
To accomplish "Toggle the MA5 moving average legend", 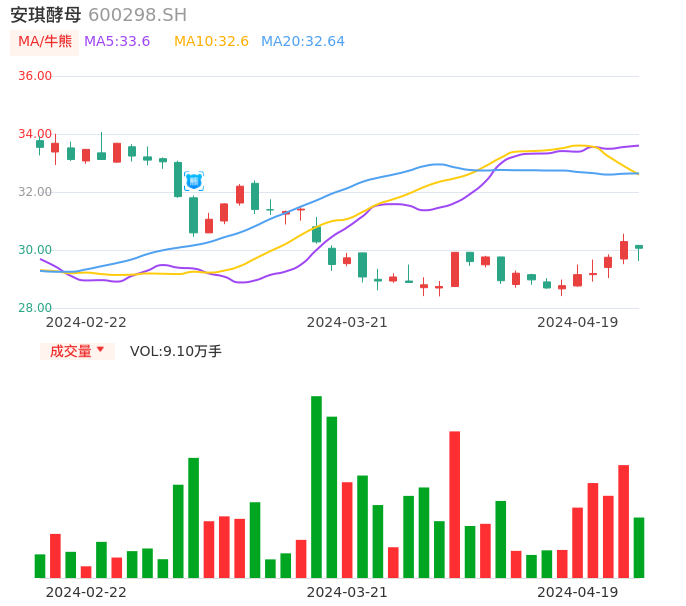I will point(117,42).
